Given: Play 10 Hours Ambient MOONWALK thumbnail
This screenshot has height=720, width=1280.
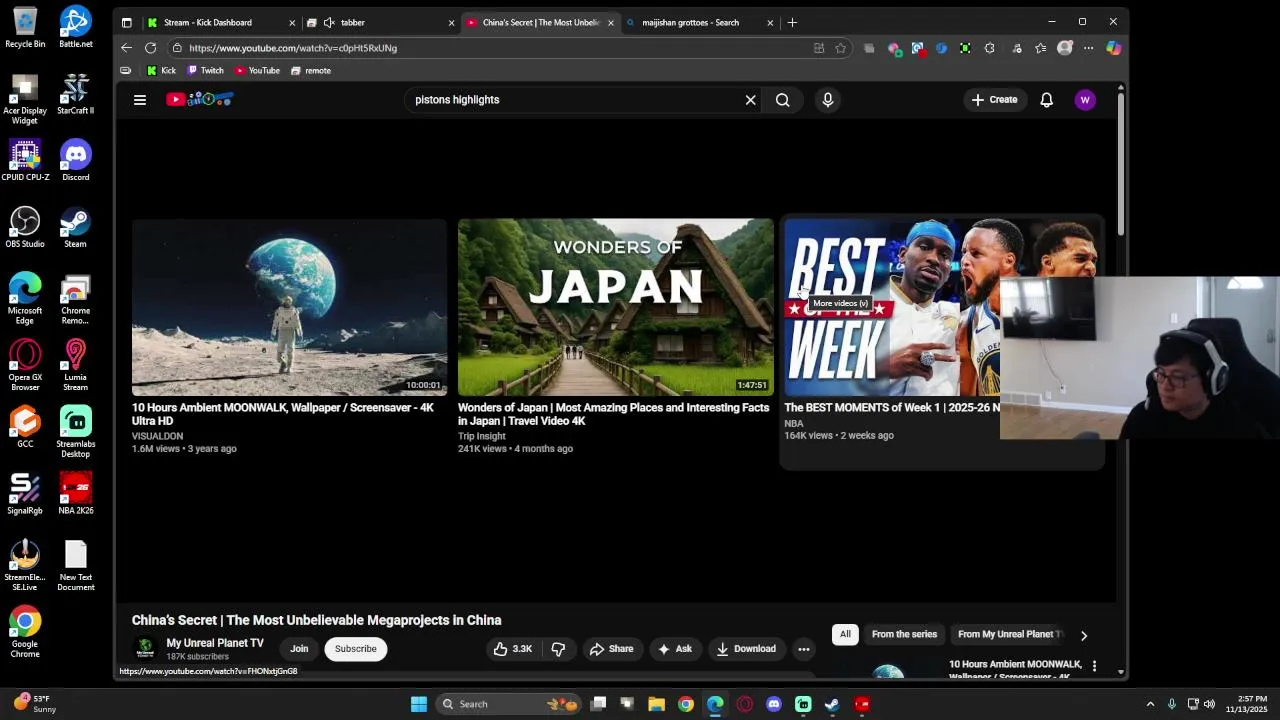Looking at the screenshot, I should tap(289, 307).
